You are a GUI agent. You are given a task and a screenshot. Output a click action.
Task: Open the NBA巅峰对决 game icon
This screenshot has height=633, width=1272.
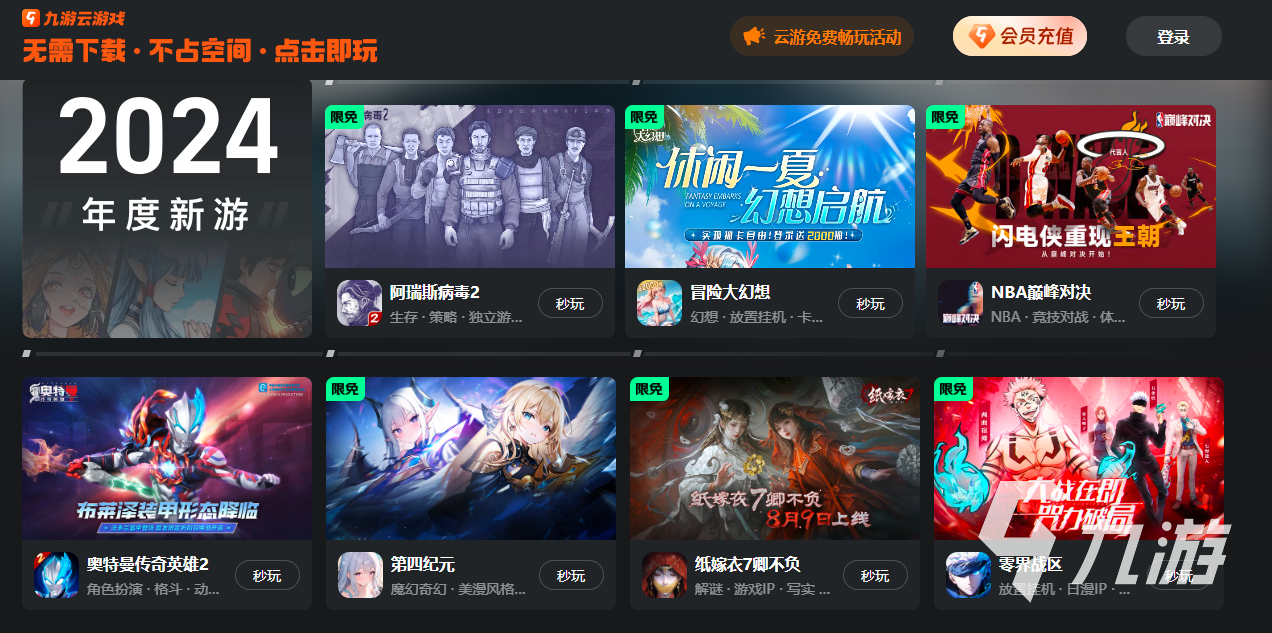pos(960,303)
